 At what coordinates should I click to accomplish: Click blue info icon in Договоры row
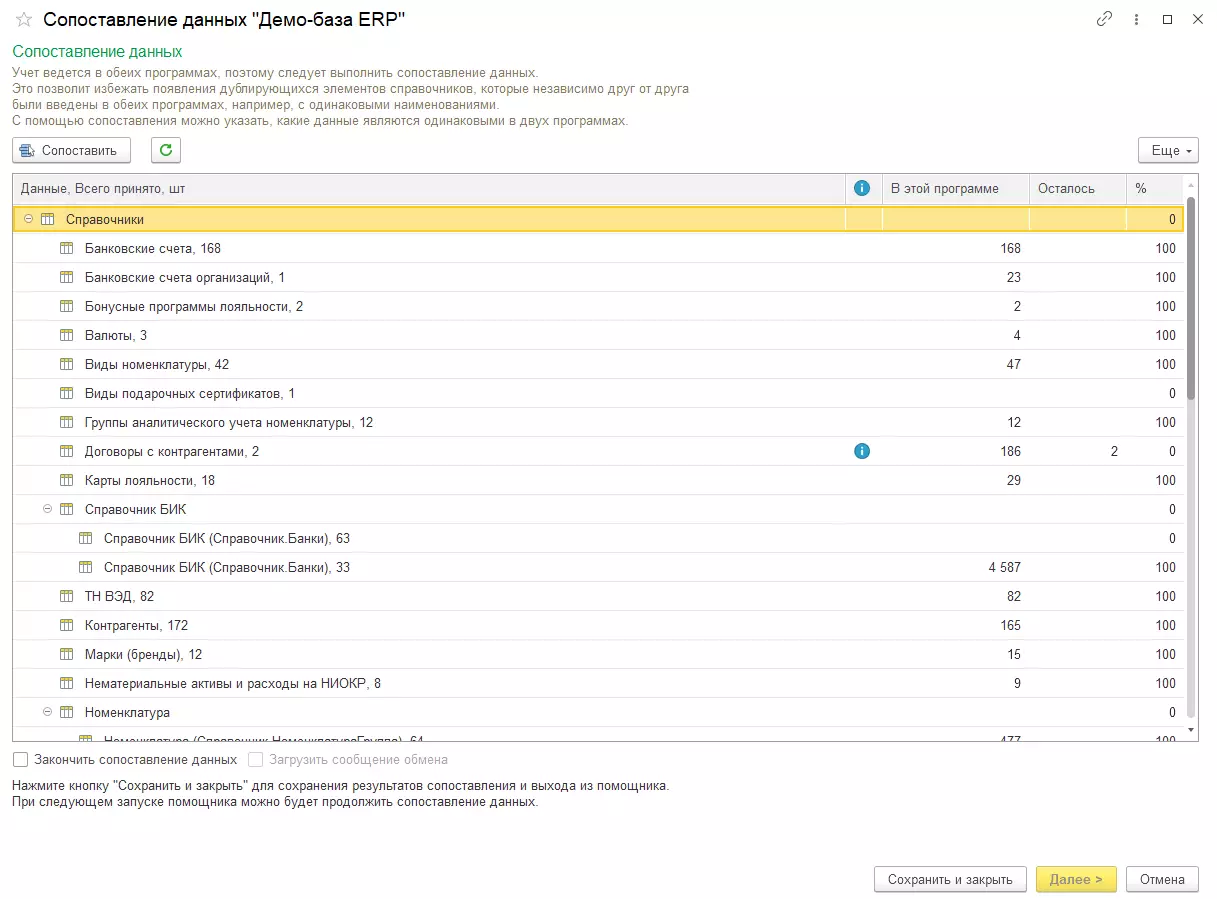[x=862, y=451]
